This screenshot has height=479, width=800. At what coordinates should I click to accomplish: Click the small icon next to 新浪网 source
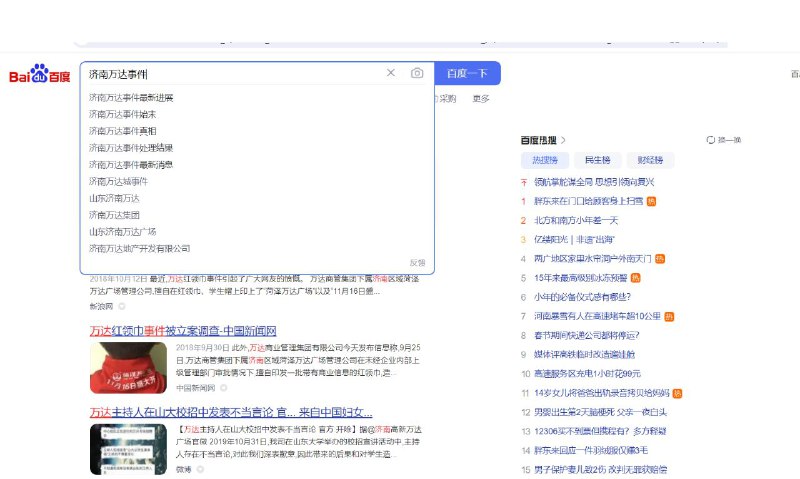pyautogui.click(x=121, y=307)
